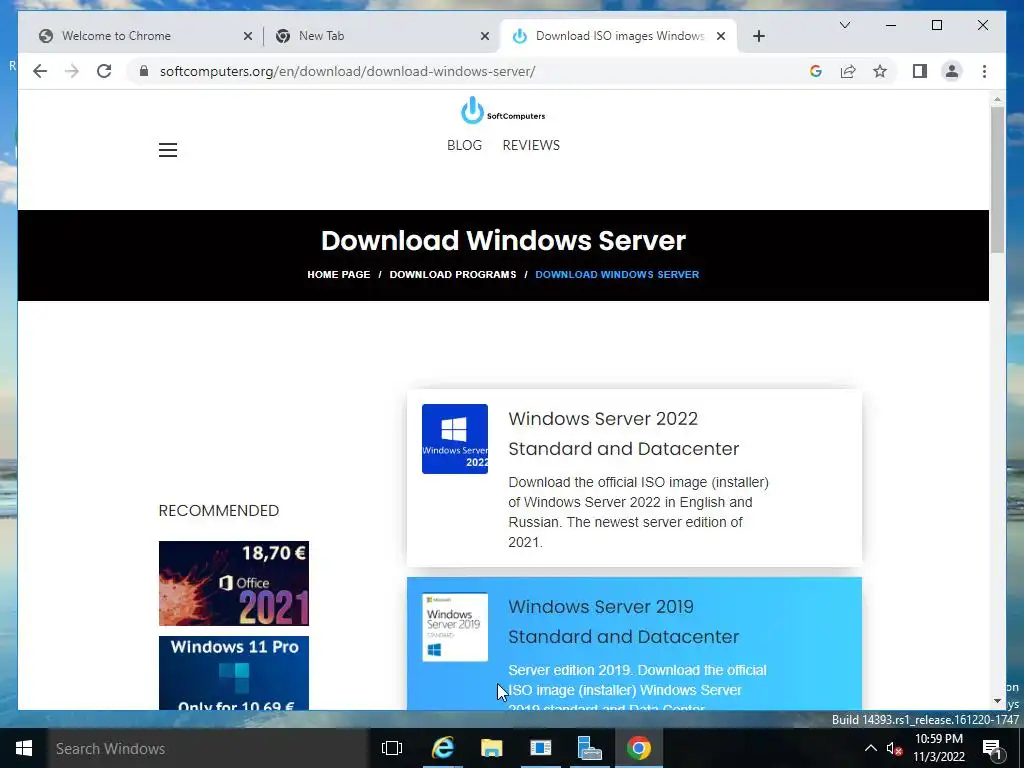Launch Internet Explorer from taskbar

pos(443,748)
